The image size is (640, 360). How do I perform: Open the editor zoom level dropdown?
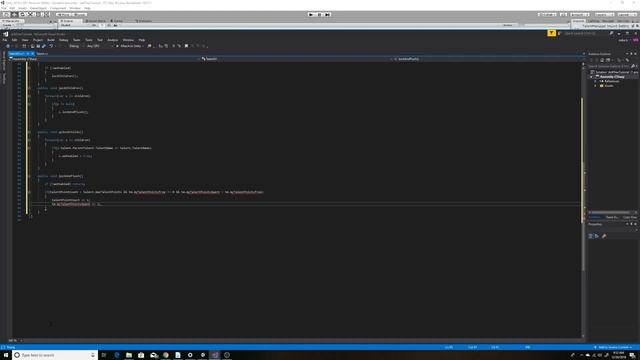click(15, 340)
